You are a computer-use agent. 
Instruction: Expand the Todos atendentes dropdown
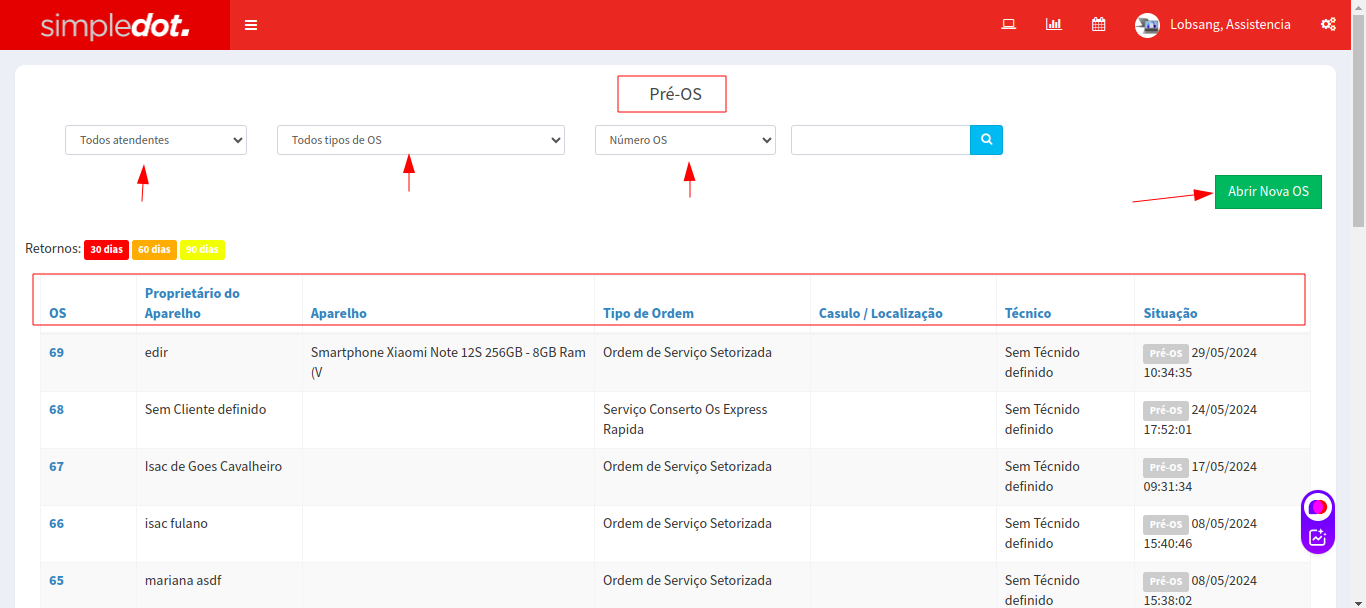pos(156,140)
